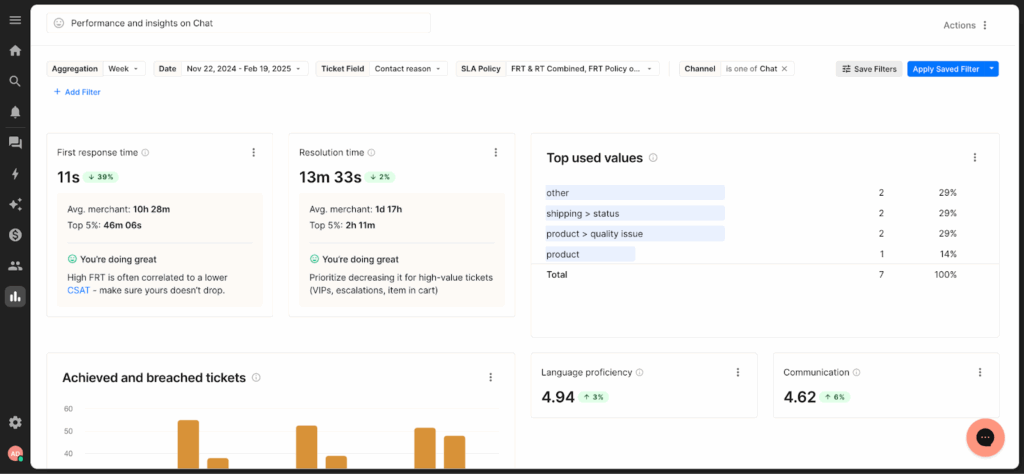Image resolution: width=1024 pixels, height=474 pixels.
Task: Go to Home in the sidebar
Action: pyautogui.click(x=15, y=50)
